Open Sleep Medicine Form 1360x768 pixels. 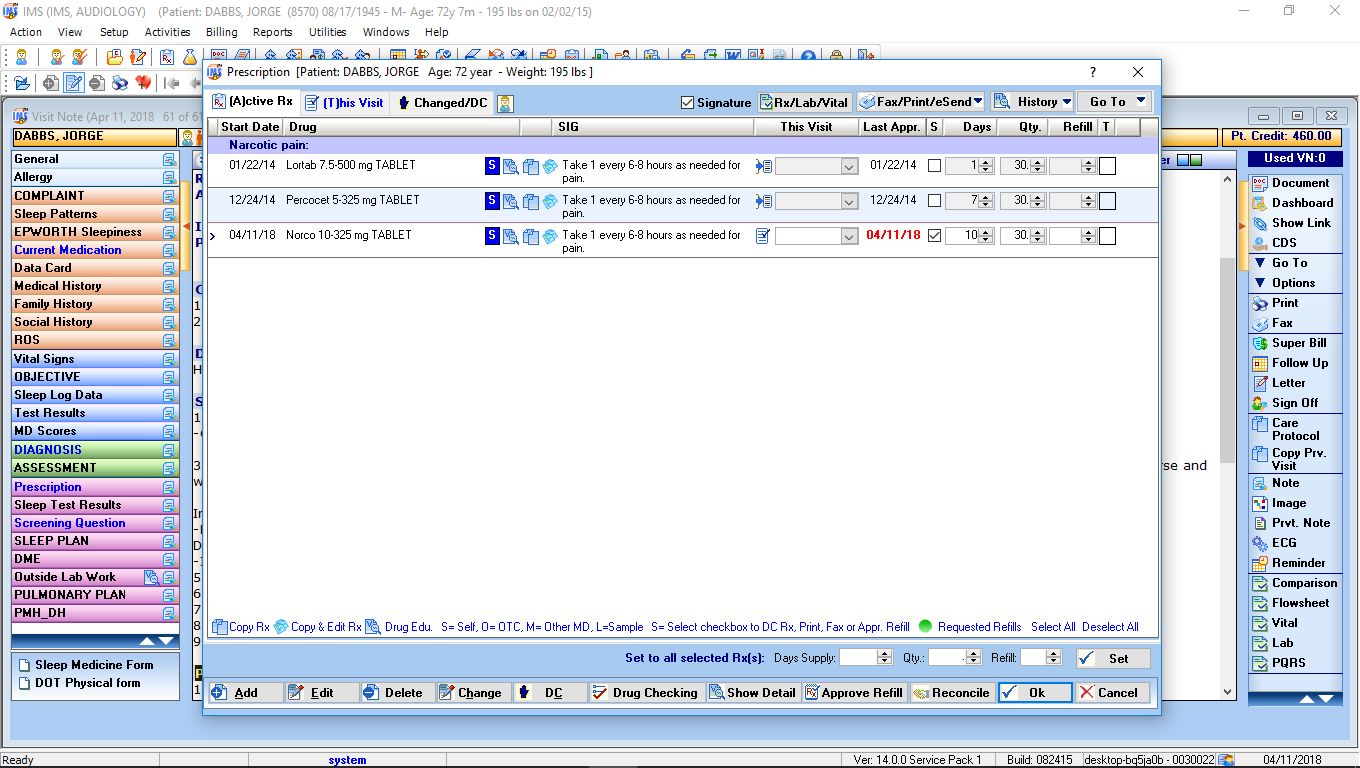[94, 665]
